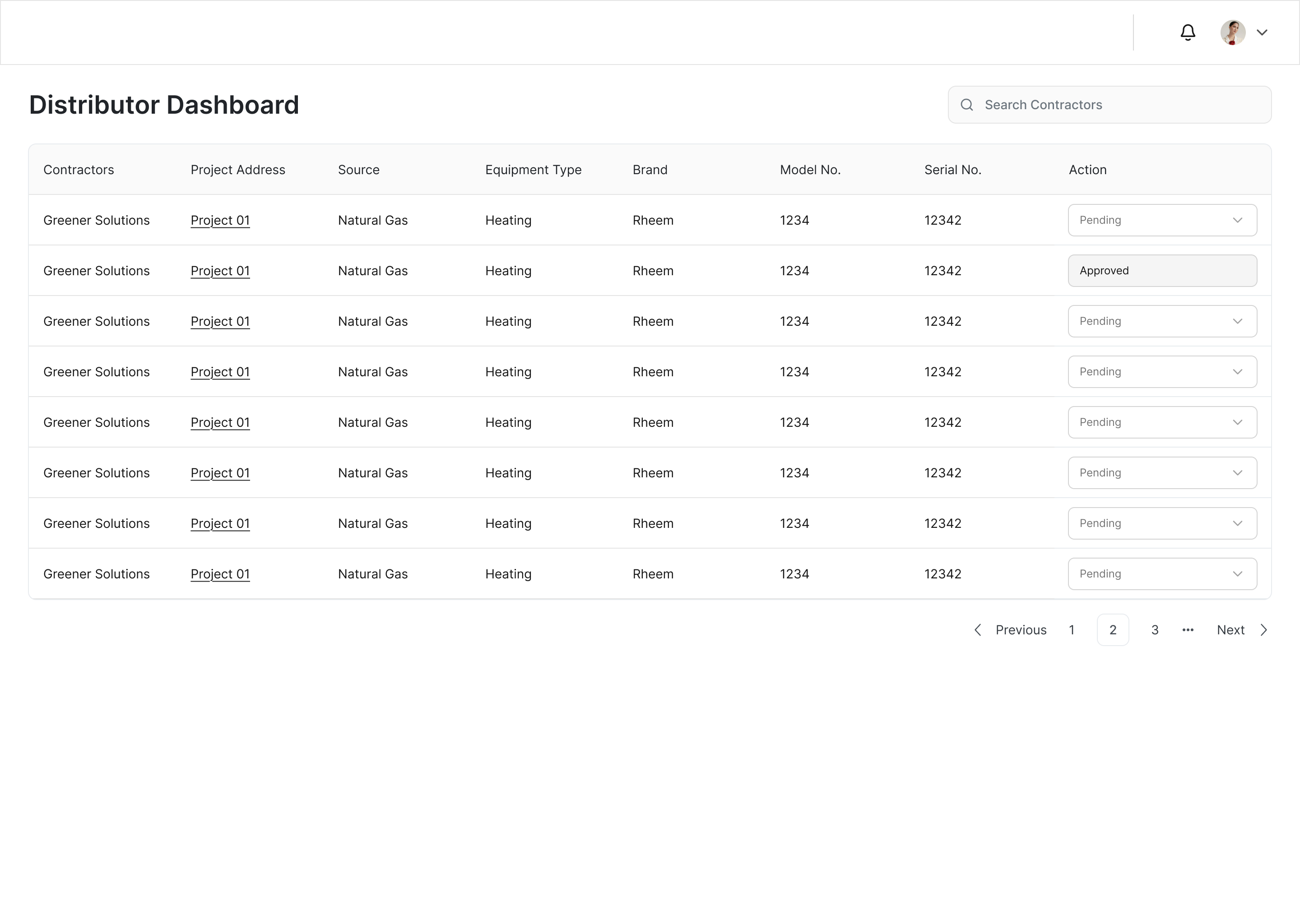Click the current page 2 button
The width and height of the screenshot is (1300, 924).
(1113, 630)
